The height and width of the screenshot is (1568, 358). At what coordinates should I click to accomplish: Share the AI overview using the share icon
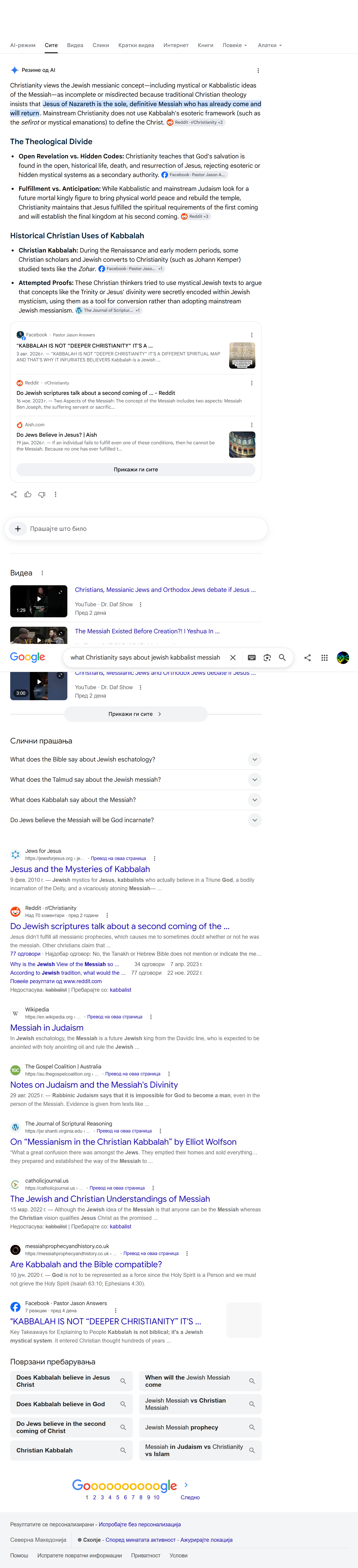coord(14,494)
